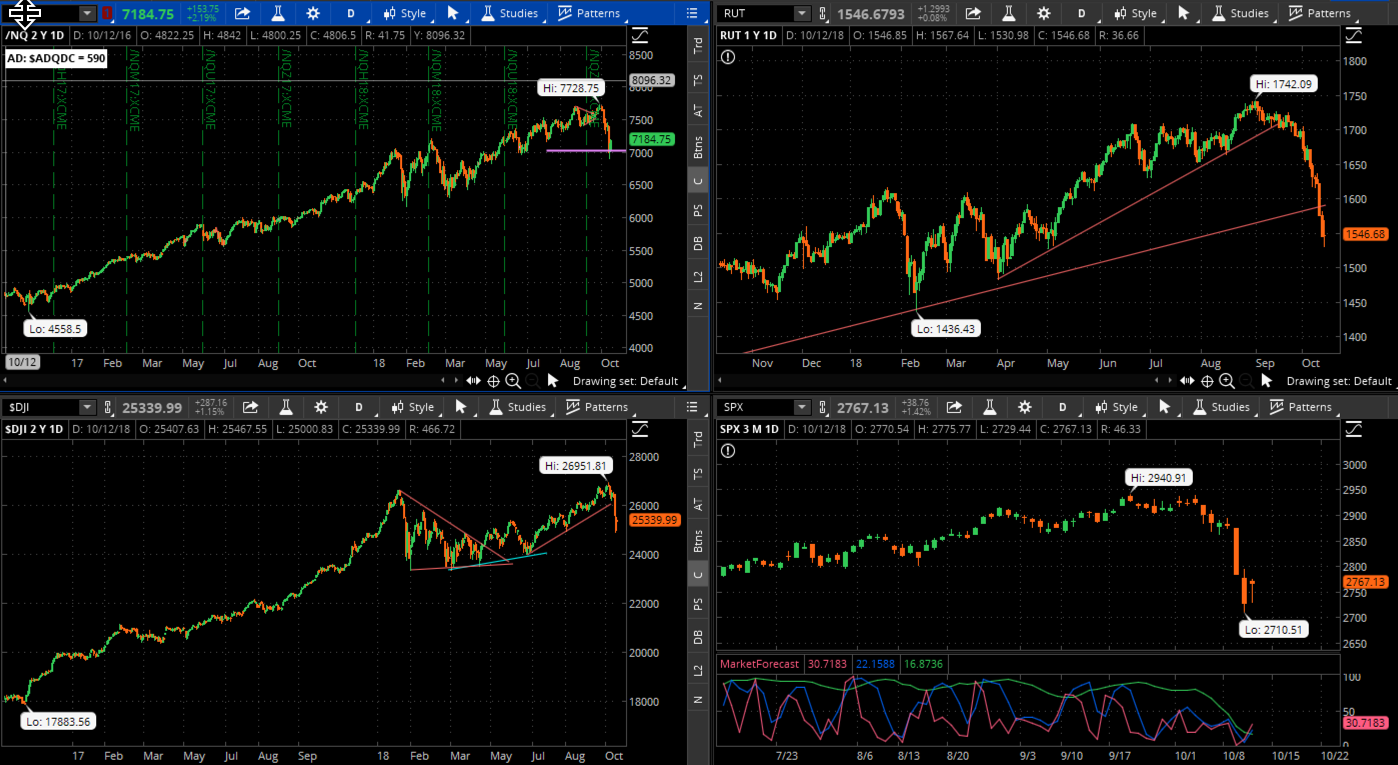The height and width of the screenshot is (765, 1398).
Task: Click red symbol link icon in /NQ chart
Action: [x=107, y=14]
